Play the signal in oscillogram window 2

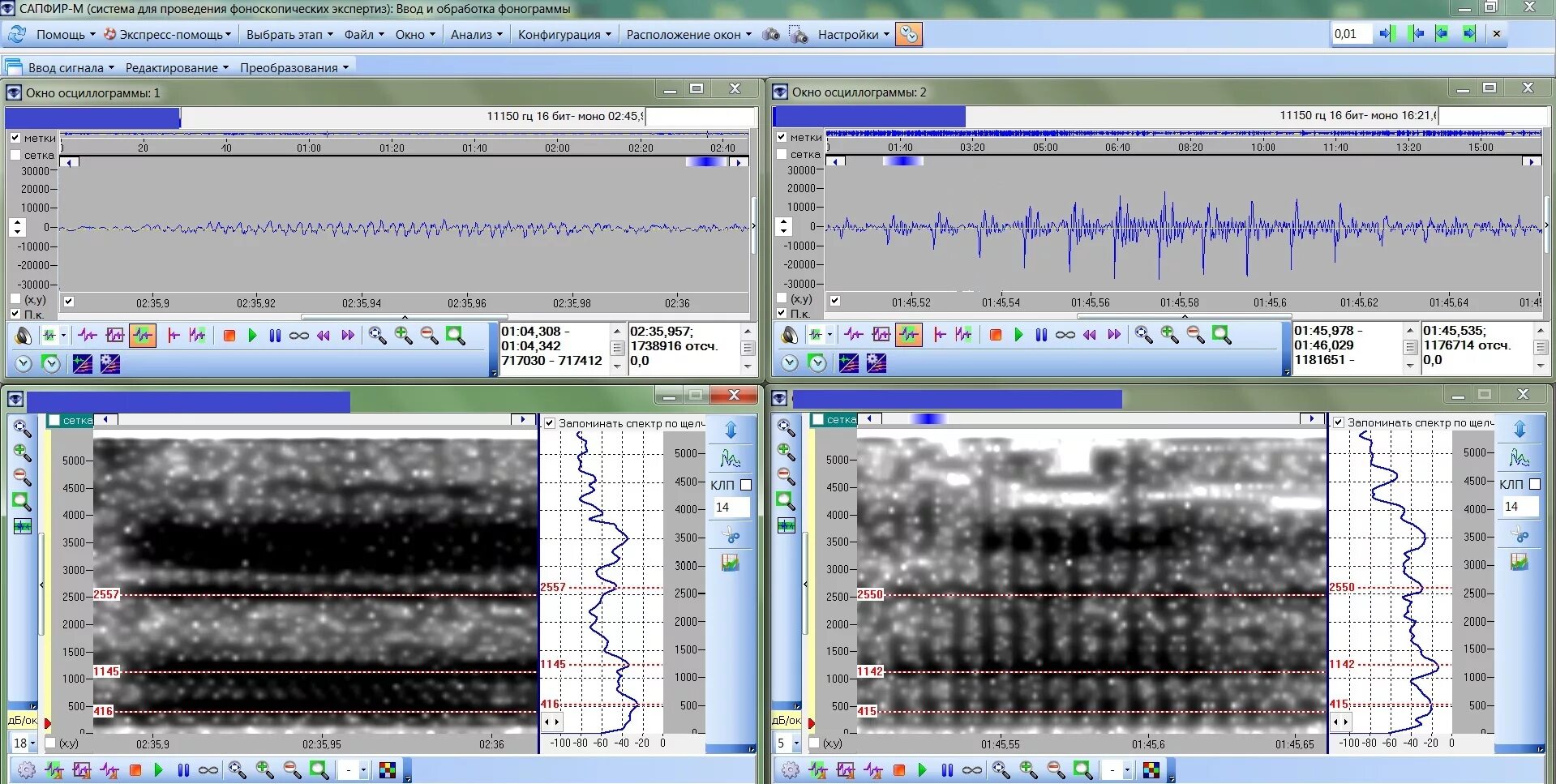click(x=1018, y=334)
